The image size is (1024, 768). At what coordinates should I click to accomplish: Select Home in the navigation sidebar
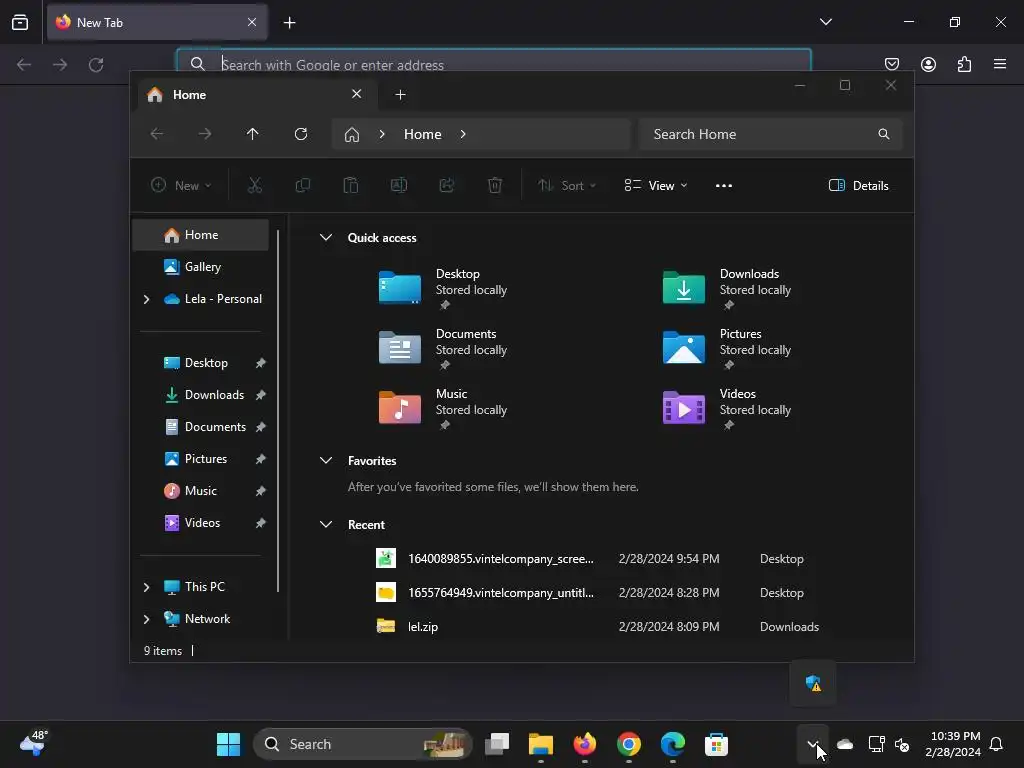pyautogui.click(x=200, y=235)
